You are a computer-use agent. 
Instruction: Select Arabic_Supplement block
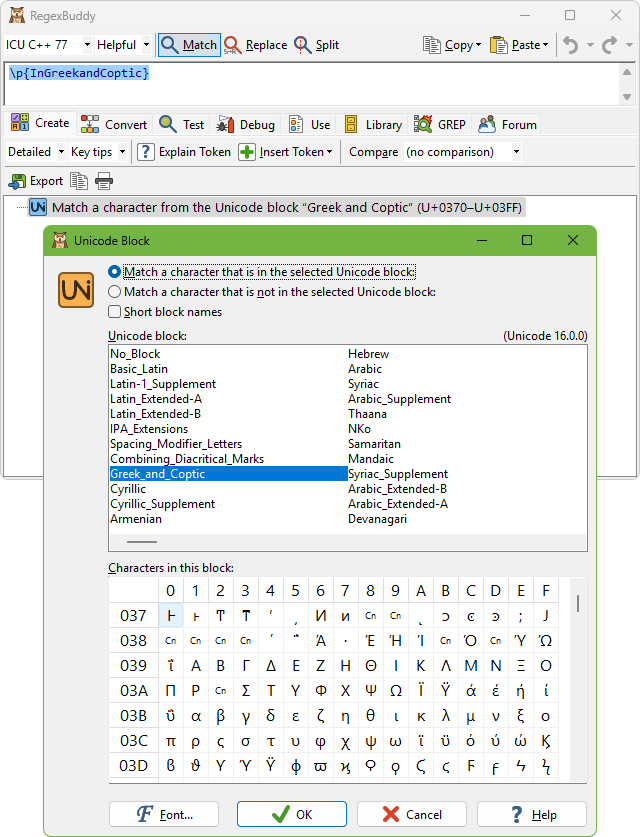click(x=399, y=399)
